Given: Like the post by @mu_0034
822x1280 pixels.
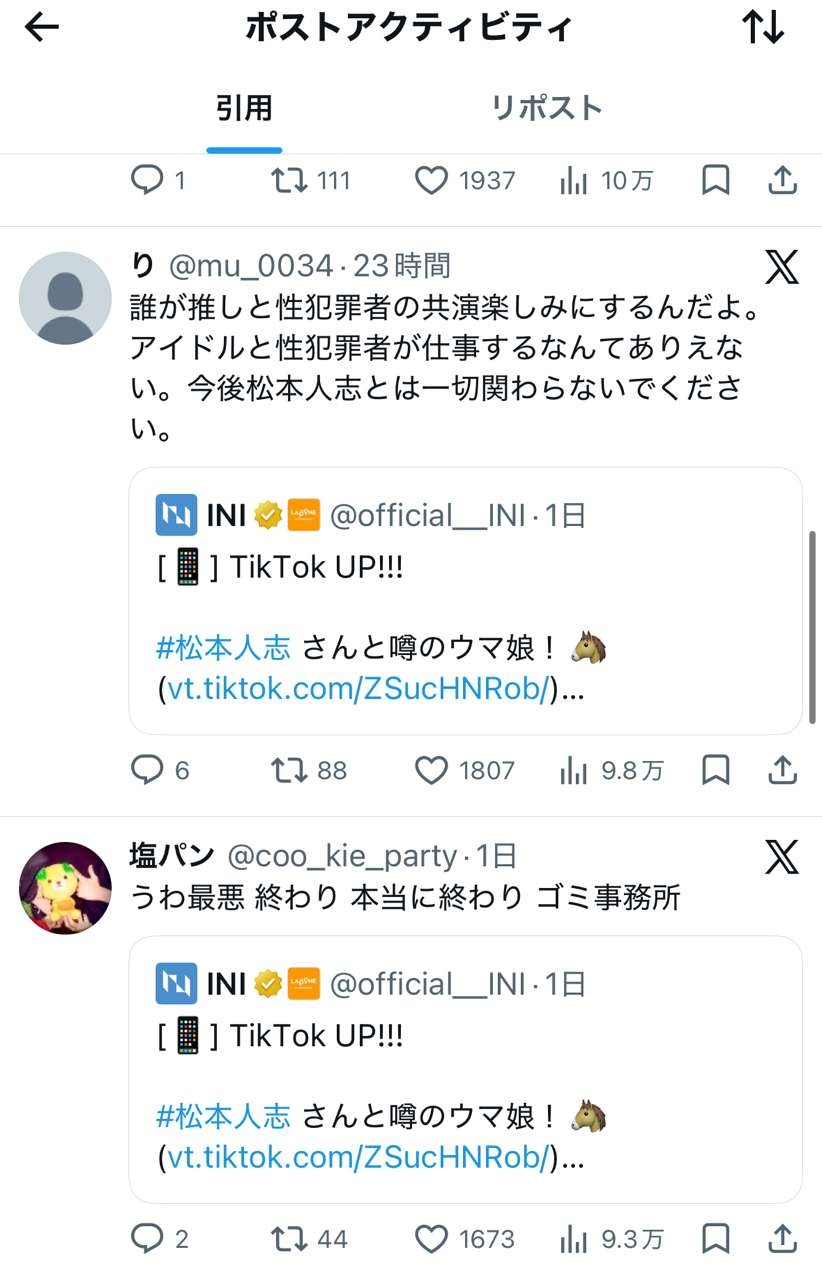Looking at the screenshot, I should tap(431, 770).
